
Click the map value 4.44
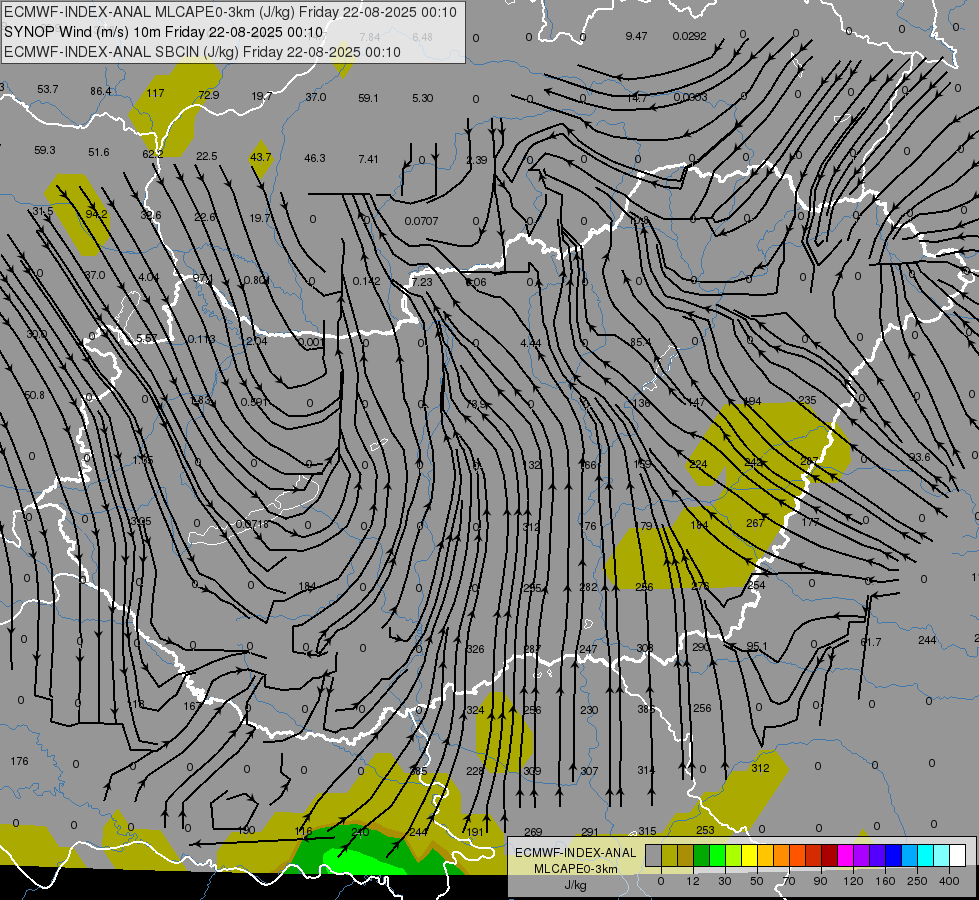pos(531,344)
